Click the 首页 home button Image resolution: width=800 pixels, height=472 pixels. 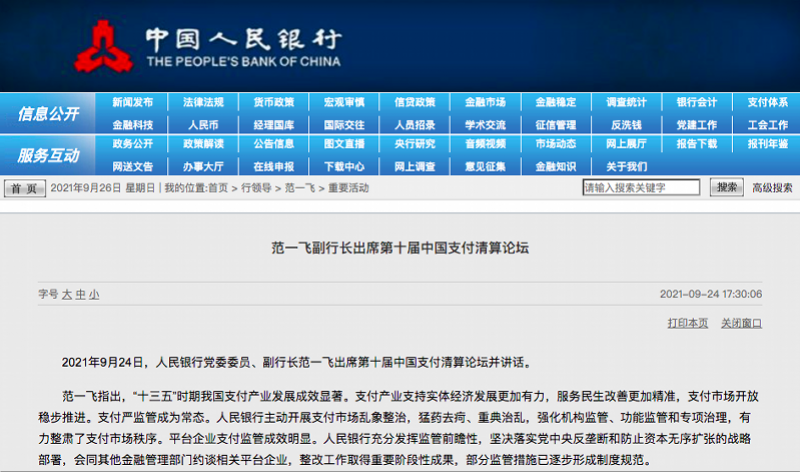[25, 188]
